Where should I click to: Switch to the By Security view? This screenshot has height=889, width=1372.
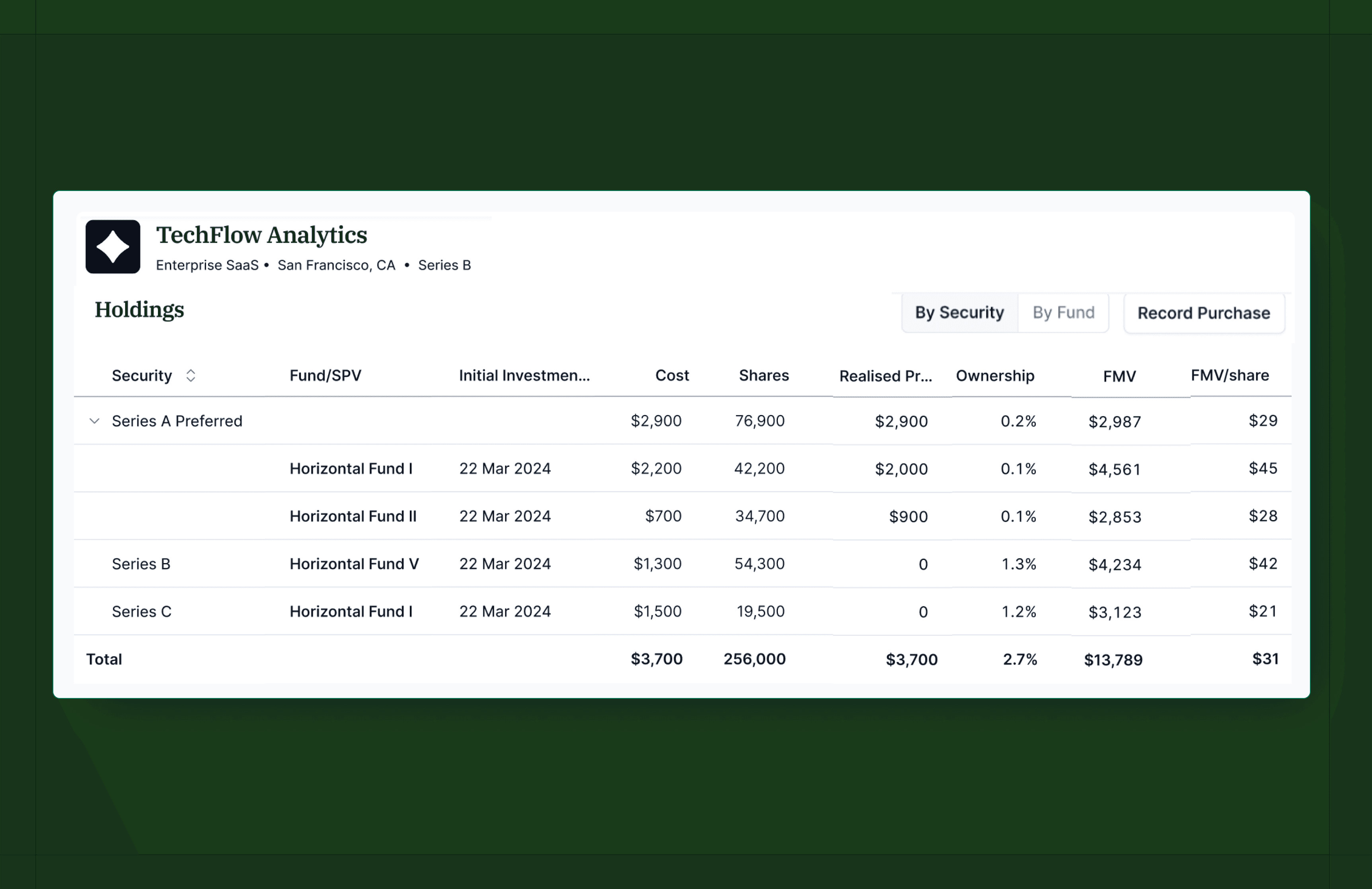tap(959, 312)
